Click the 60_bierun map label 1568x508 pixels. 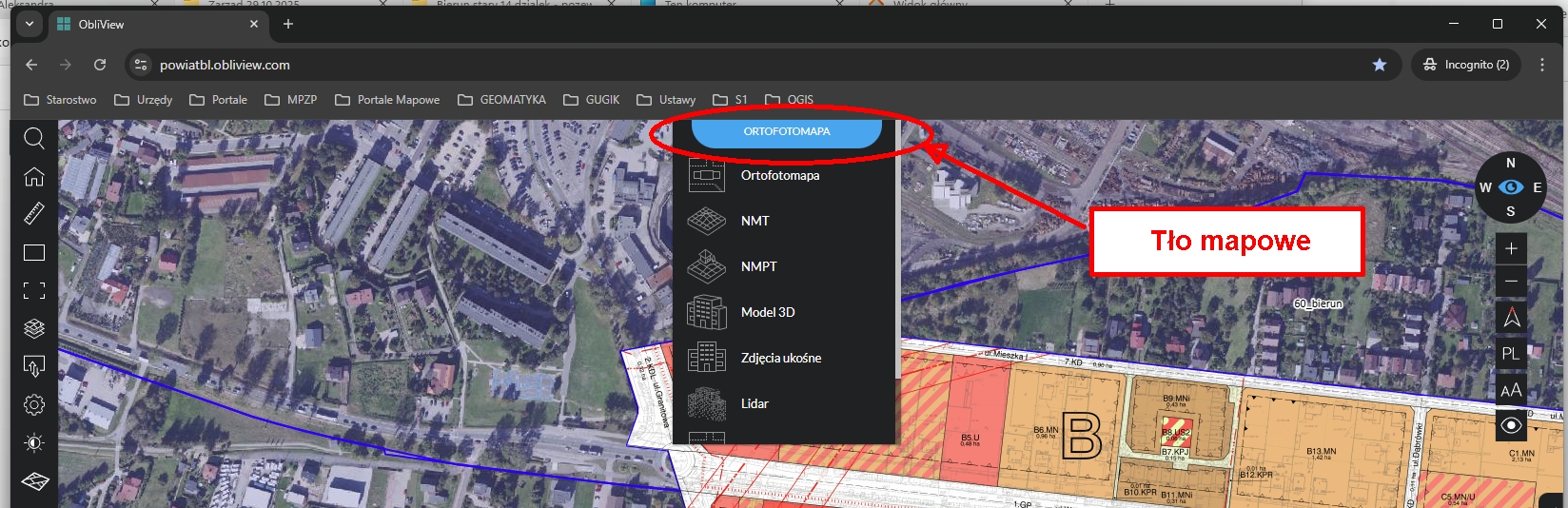point(1318,303)
